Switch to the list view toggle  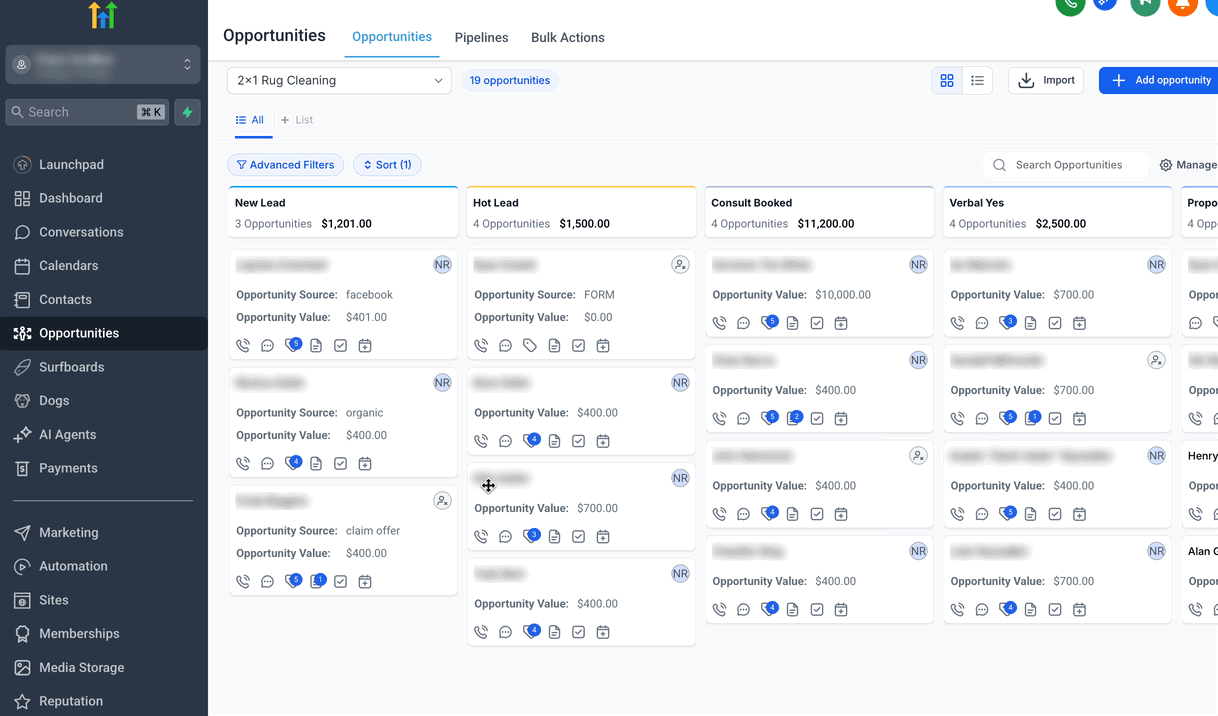coord(977,81)
